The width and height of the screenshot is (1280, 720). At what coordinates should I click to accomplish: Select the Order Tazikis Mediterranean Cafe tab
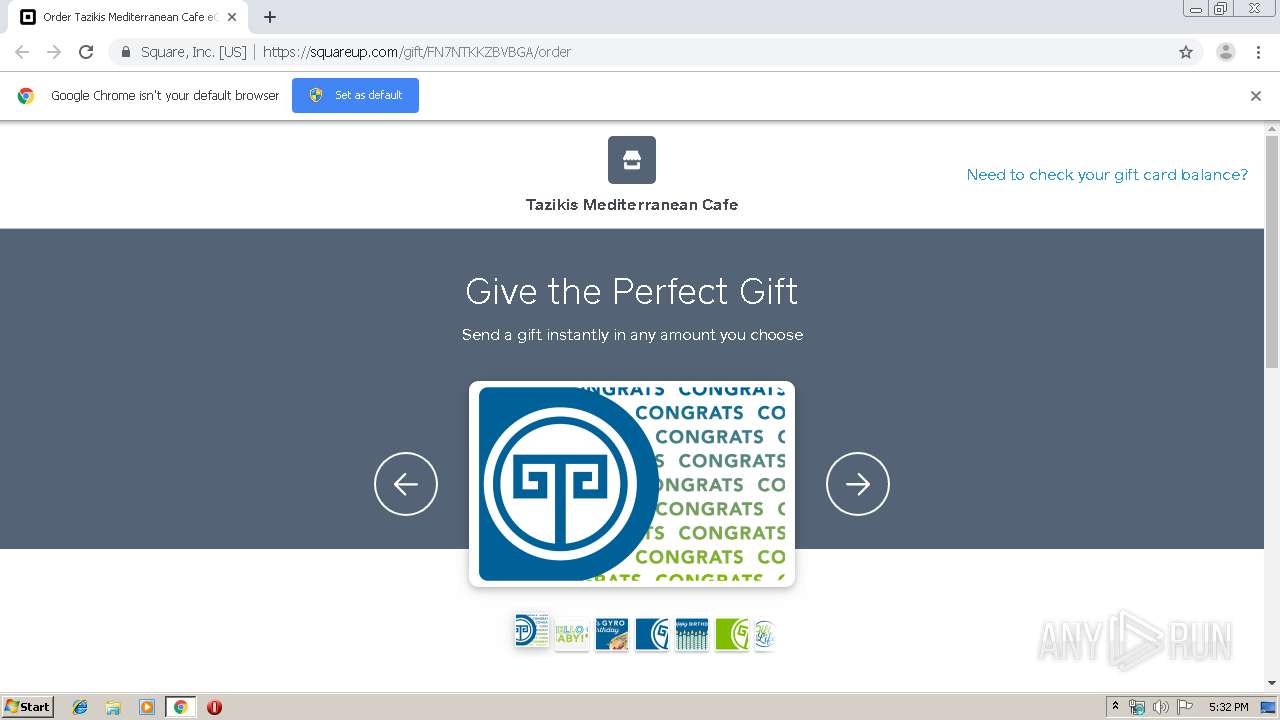pos(129,17)
